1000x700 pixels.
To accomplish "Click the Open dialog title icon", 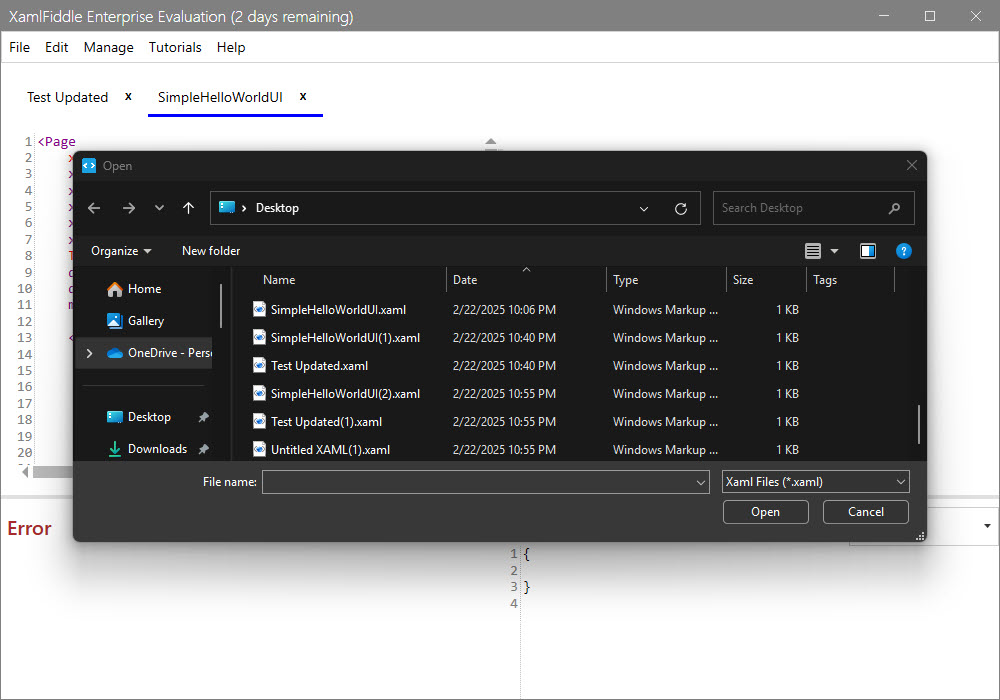I will point(89,166).
